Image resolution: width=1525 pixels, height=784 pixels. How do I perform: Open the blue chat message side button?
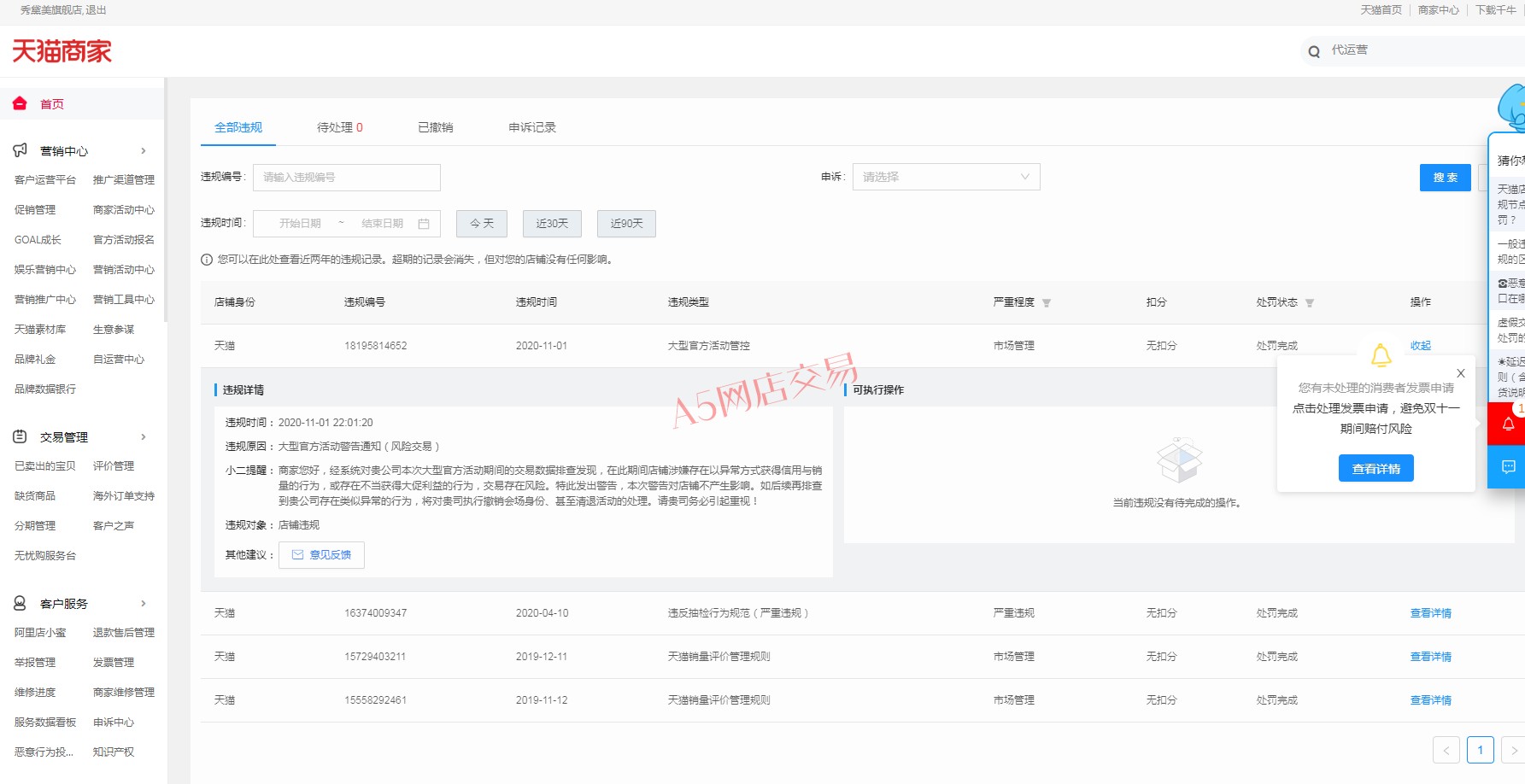pos(1509,466)
